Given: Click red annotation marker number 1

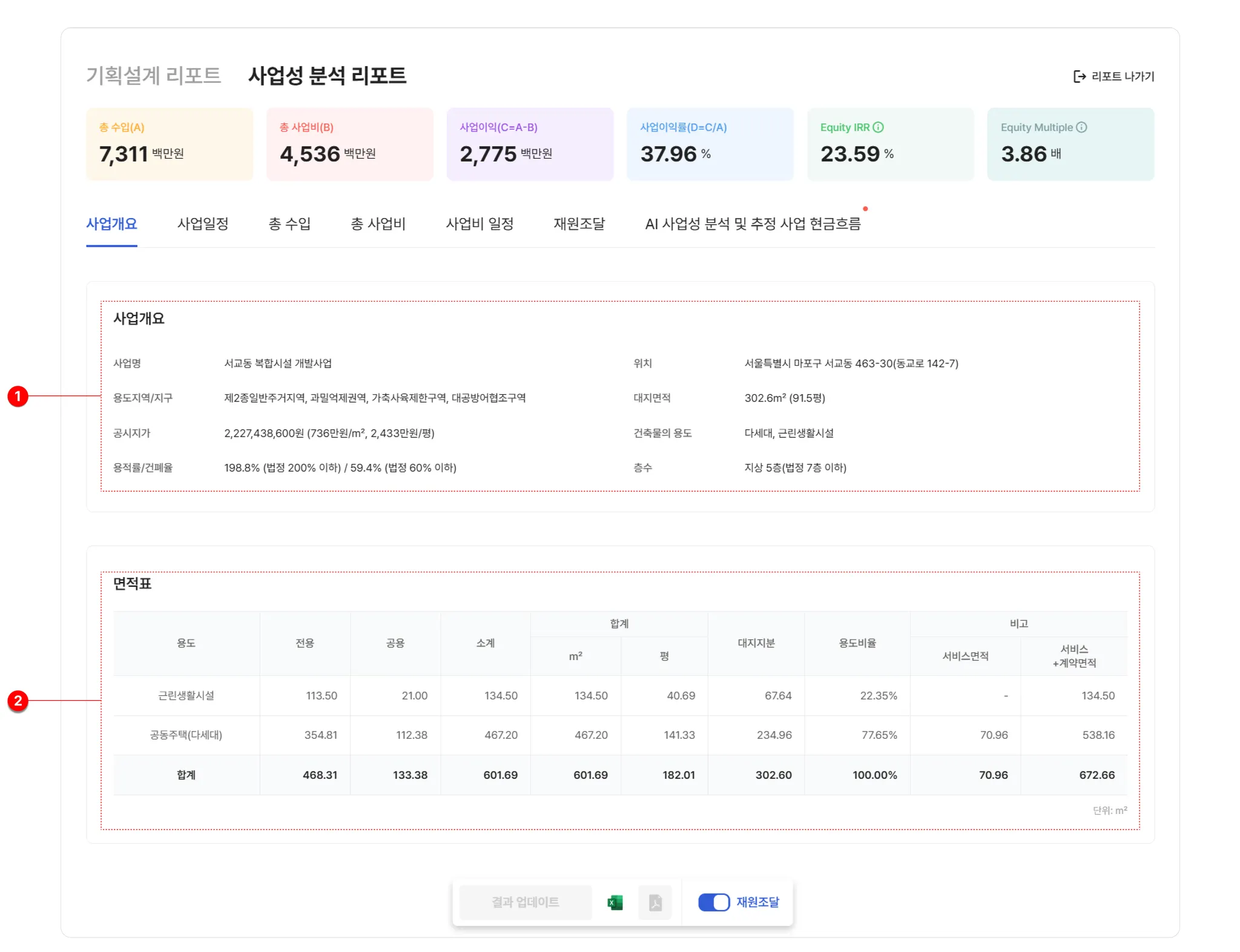Looking at the screenshot, I should pos(18,396).
